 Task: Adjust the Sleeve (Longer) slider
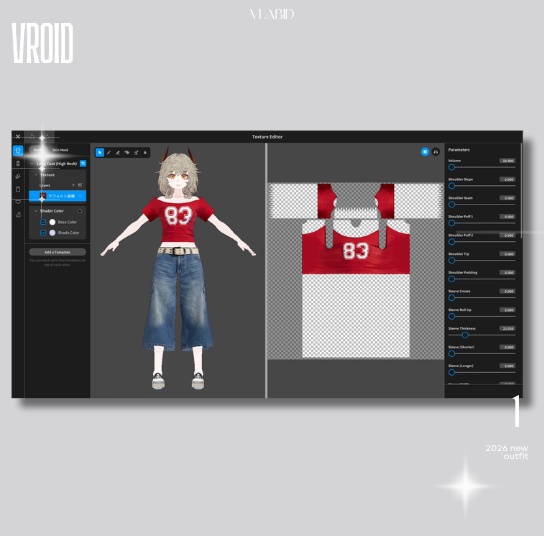point(482,372)
